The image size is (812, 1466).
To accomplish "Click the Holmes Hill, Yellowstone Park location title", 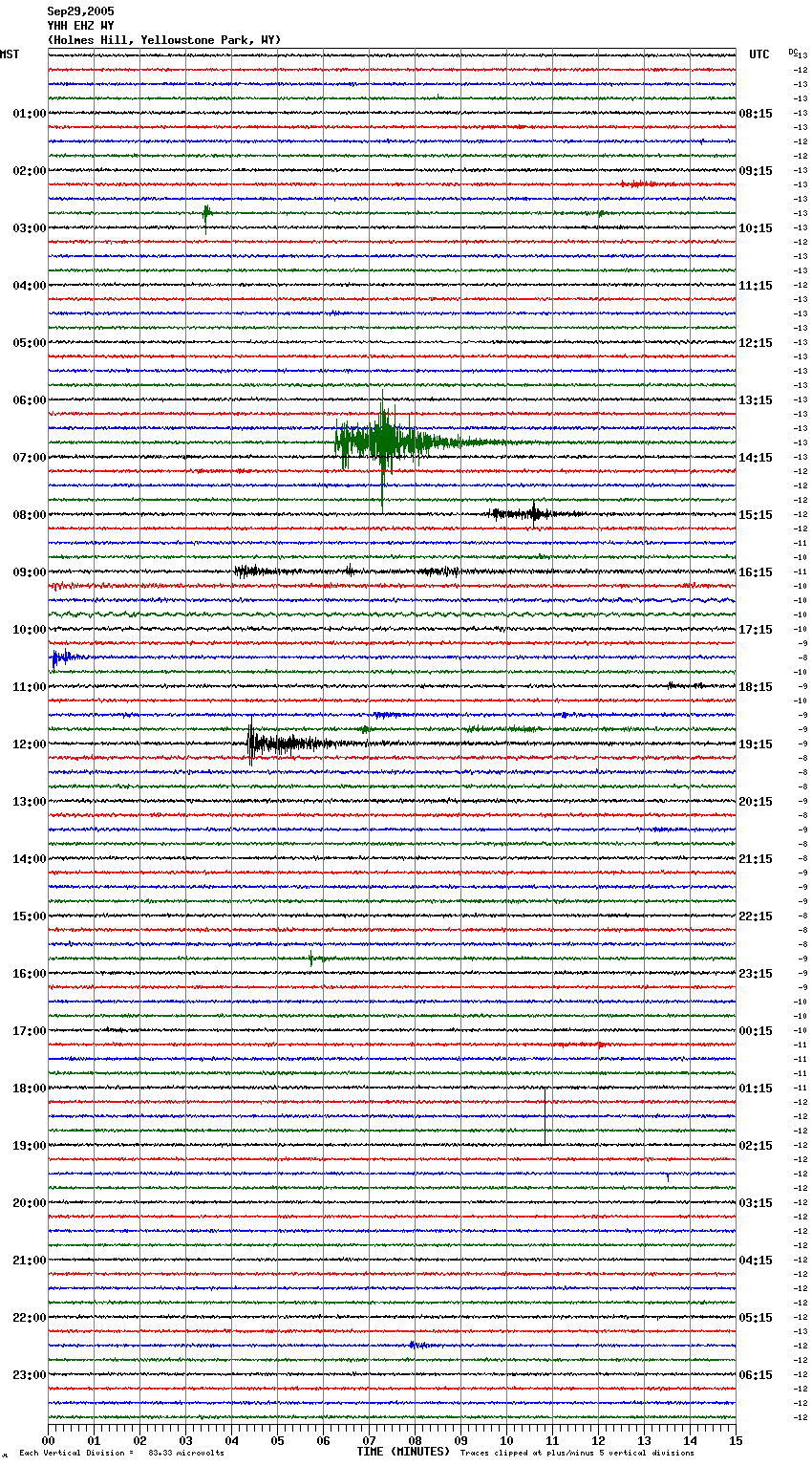I will [x=164, y=40].
